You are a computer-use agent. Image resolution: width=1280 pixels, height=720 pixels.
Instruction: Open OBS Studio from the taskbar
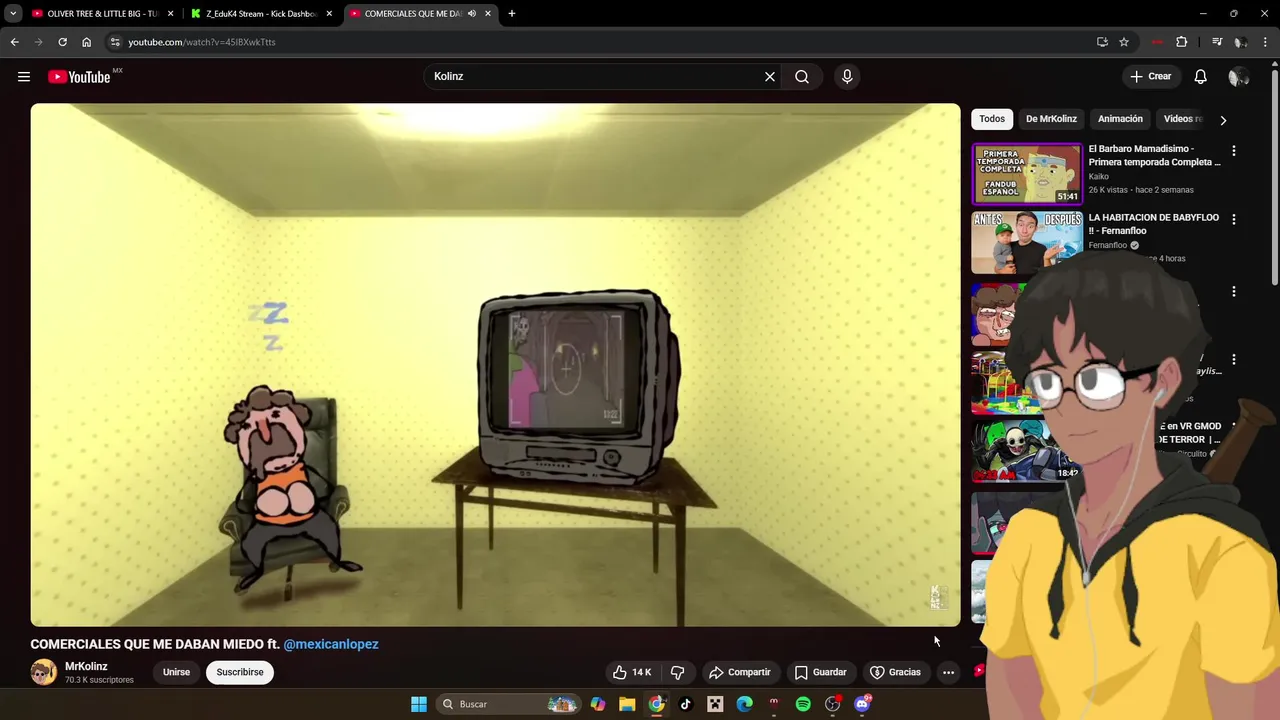(x=833, y=704)
